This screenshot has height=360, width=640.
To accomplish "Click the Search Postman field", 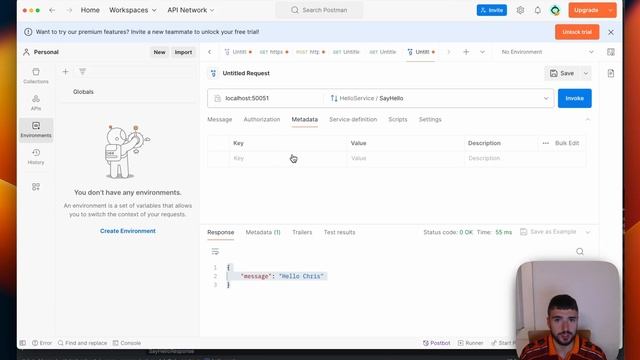I will pyautogui.click(x=319, y=10).
